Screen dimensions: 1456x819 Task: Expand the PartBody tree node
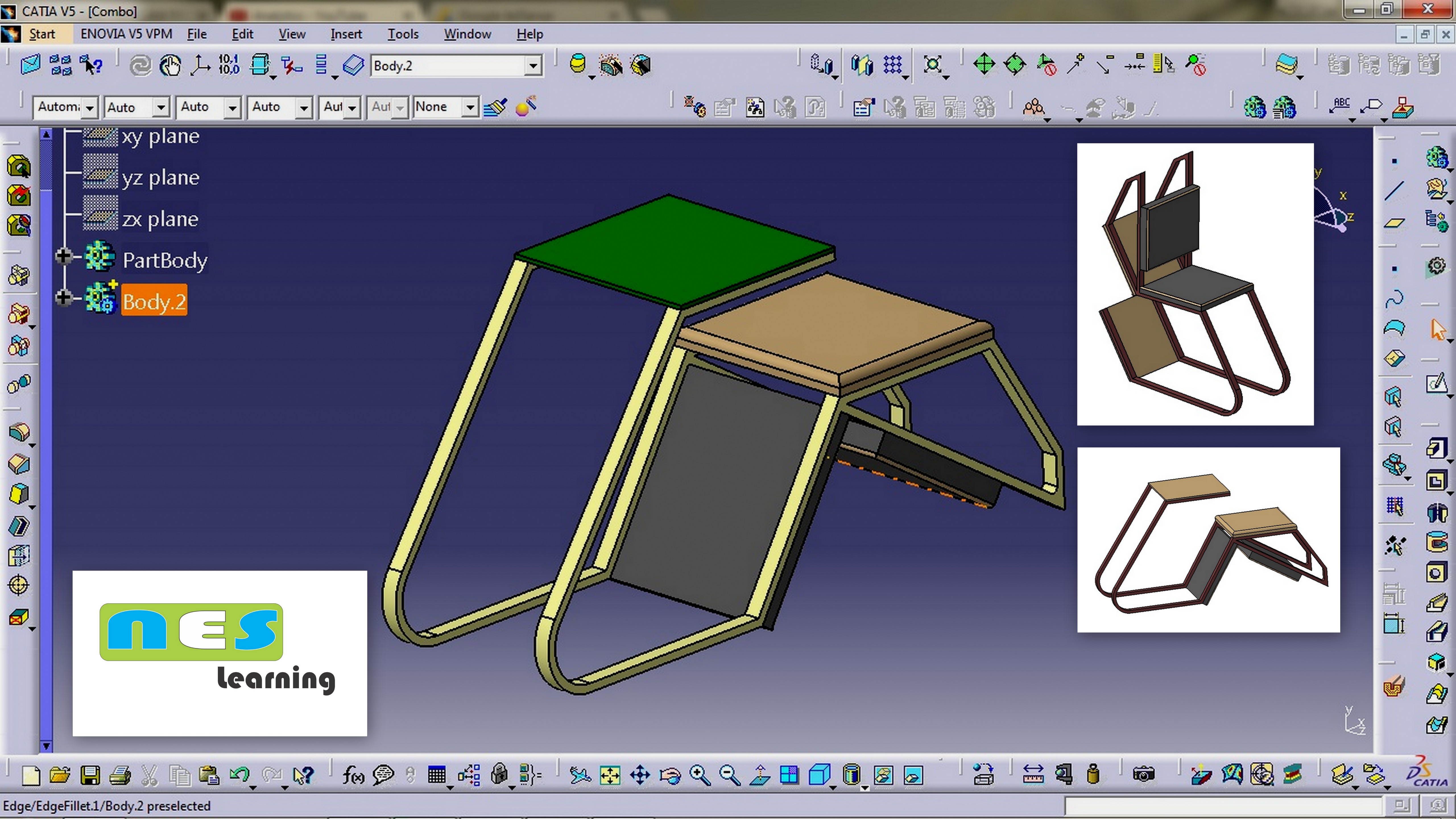[63, 257]
